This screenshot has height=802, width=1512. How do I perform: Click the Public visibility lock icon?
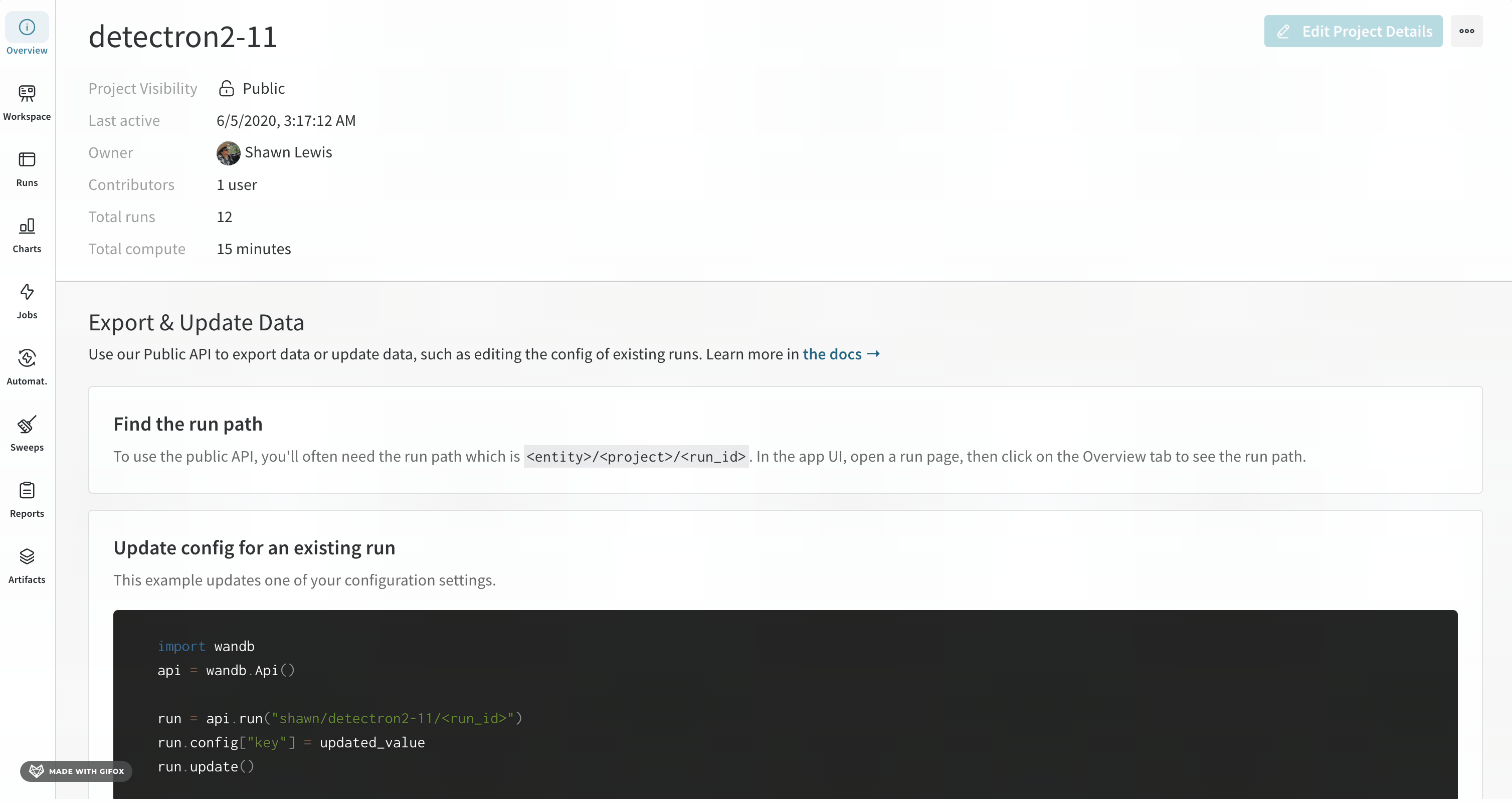point(227,89)
